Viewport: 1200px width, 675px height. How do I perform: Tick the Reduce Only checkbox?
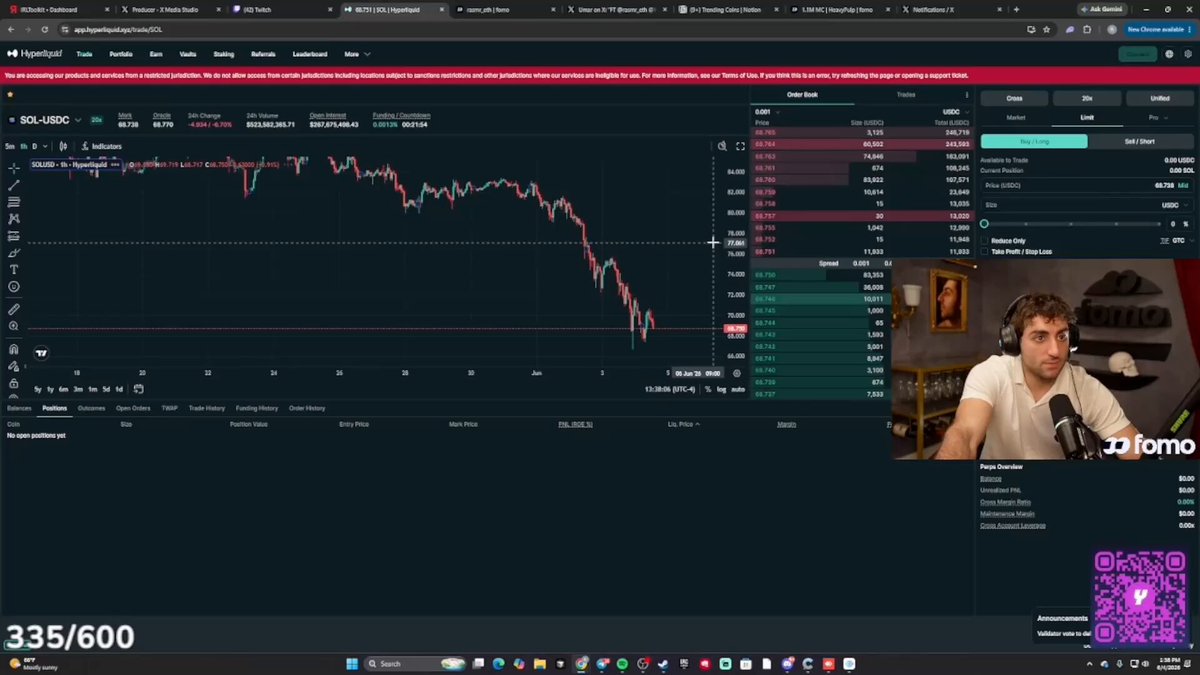pyautogui.click(x=985, y=241)
